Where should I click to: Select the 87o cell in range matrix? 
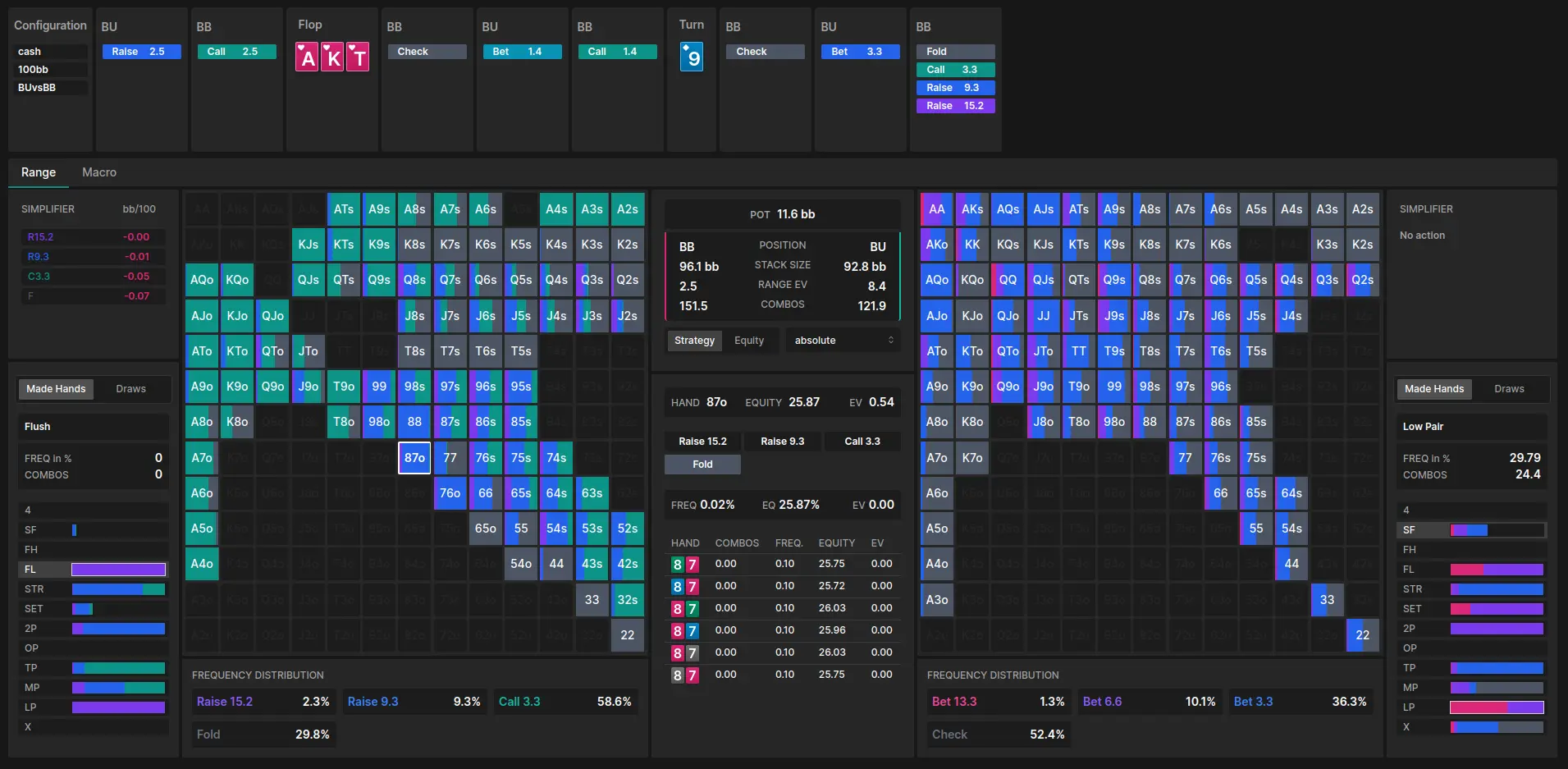tap(414, 457)
